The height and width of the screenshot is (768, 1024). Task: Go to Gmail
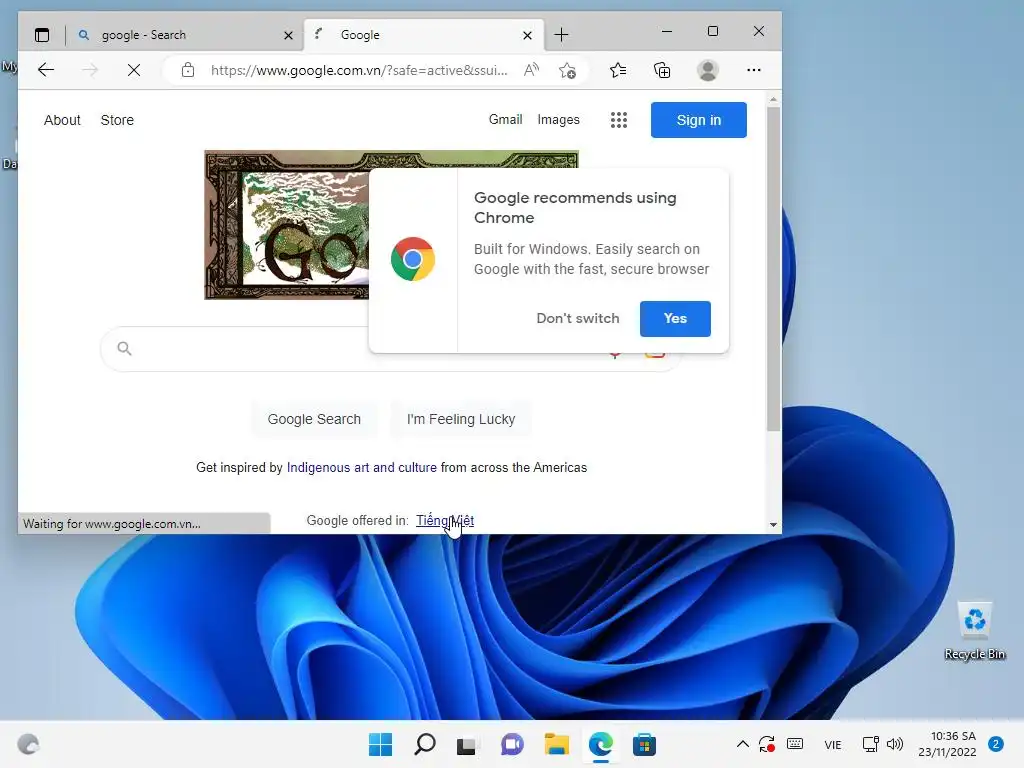[x=505, y=120]
